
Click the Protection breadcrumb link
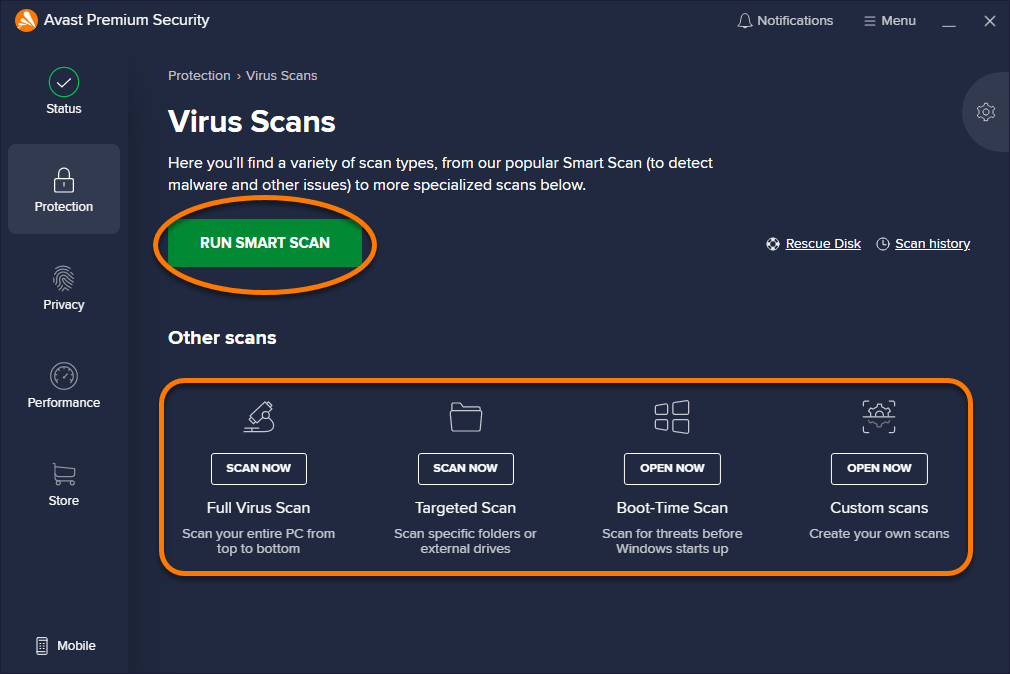point(199,75)
